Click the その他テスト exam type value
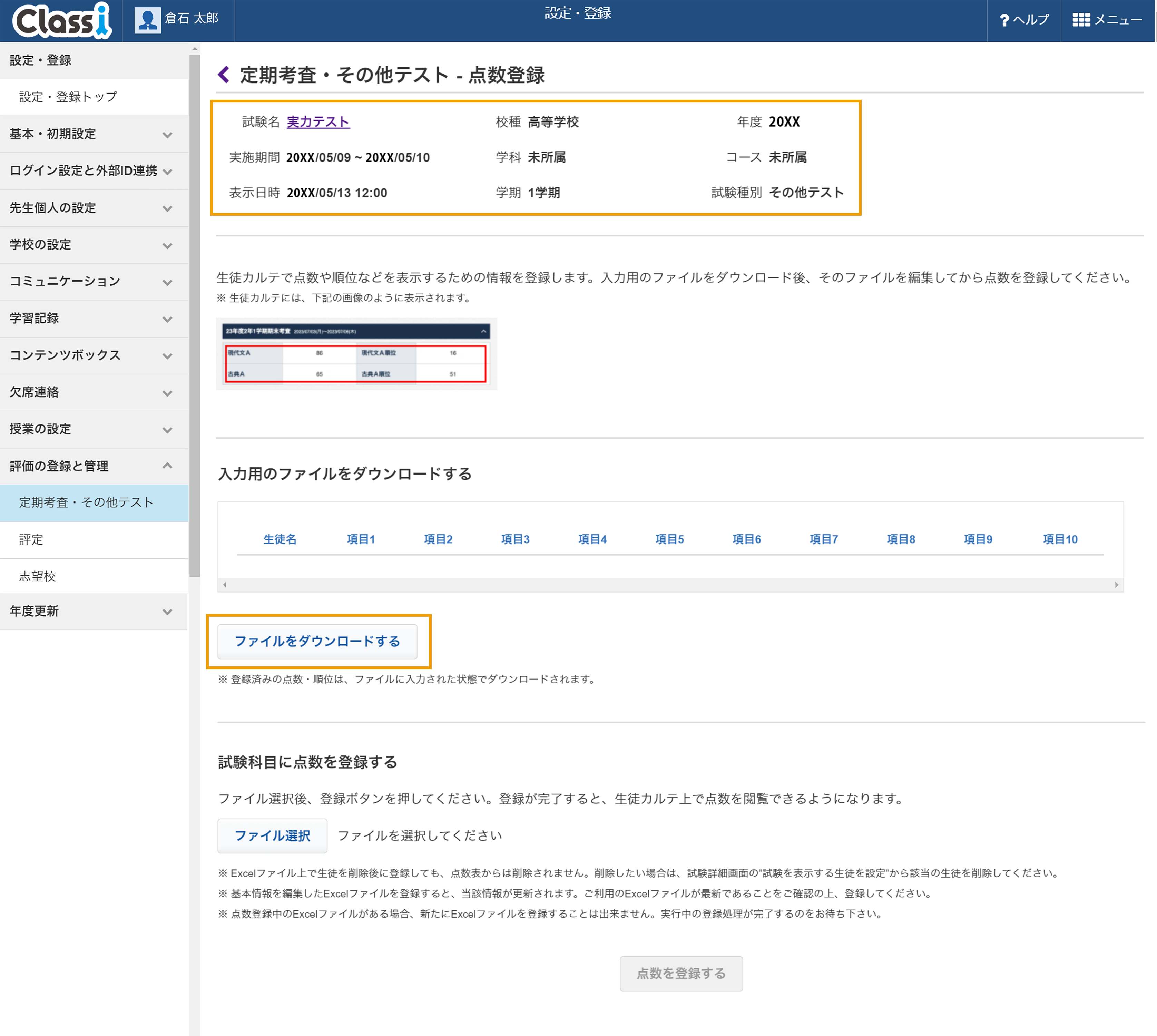The image size is (1157, 1036). tap(806, 193)
